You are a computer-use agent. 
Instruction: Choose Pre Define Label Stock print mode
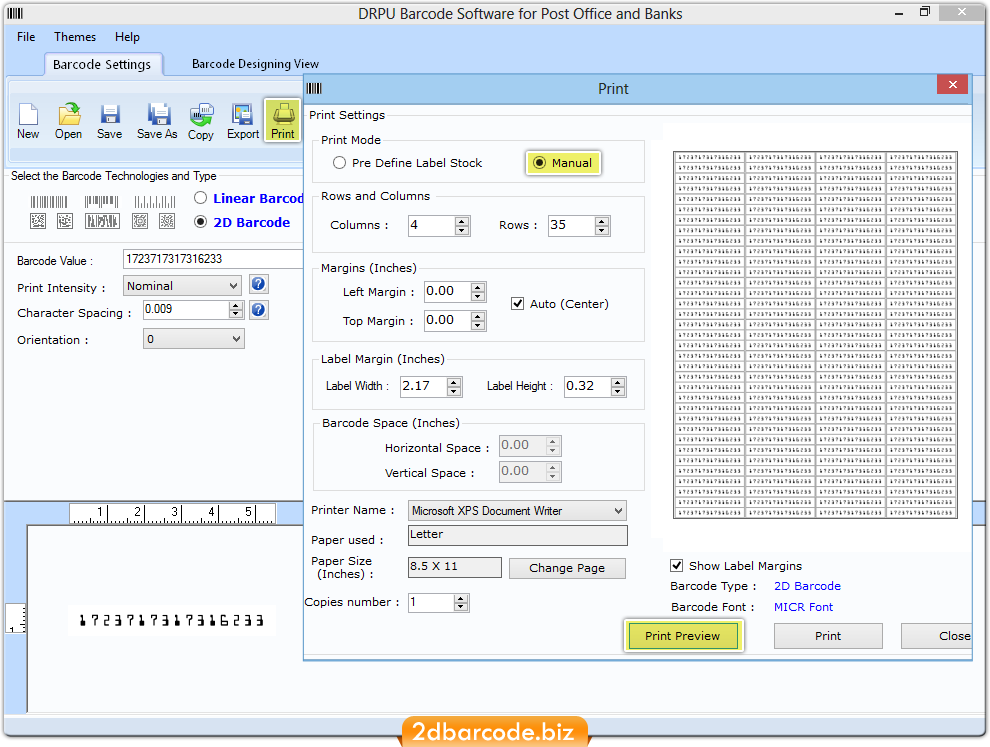pos(340,163)
